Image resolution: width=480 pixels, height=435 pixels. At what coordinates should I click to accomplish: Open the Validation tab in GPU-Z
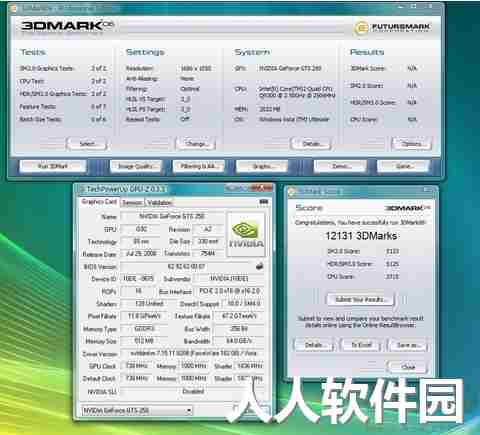tap(159, 202)
